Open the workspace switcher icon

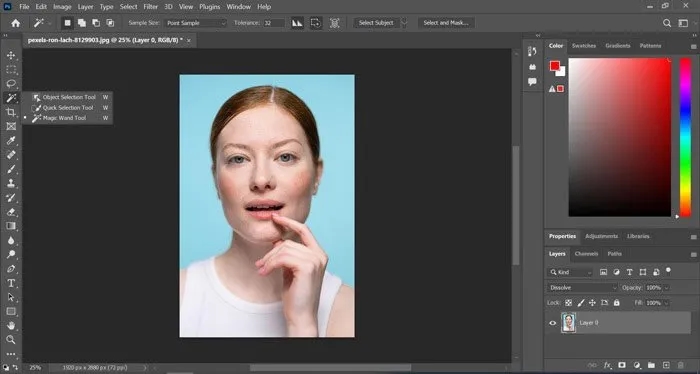pyautogui.click(x=683, y=23)
